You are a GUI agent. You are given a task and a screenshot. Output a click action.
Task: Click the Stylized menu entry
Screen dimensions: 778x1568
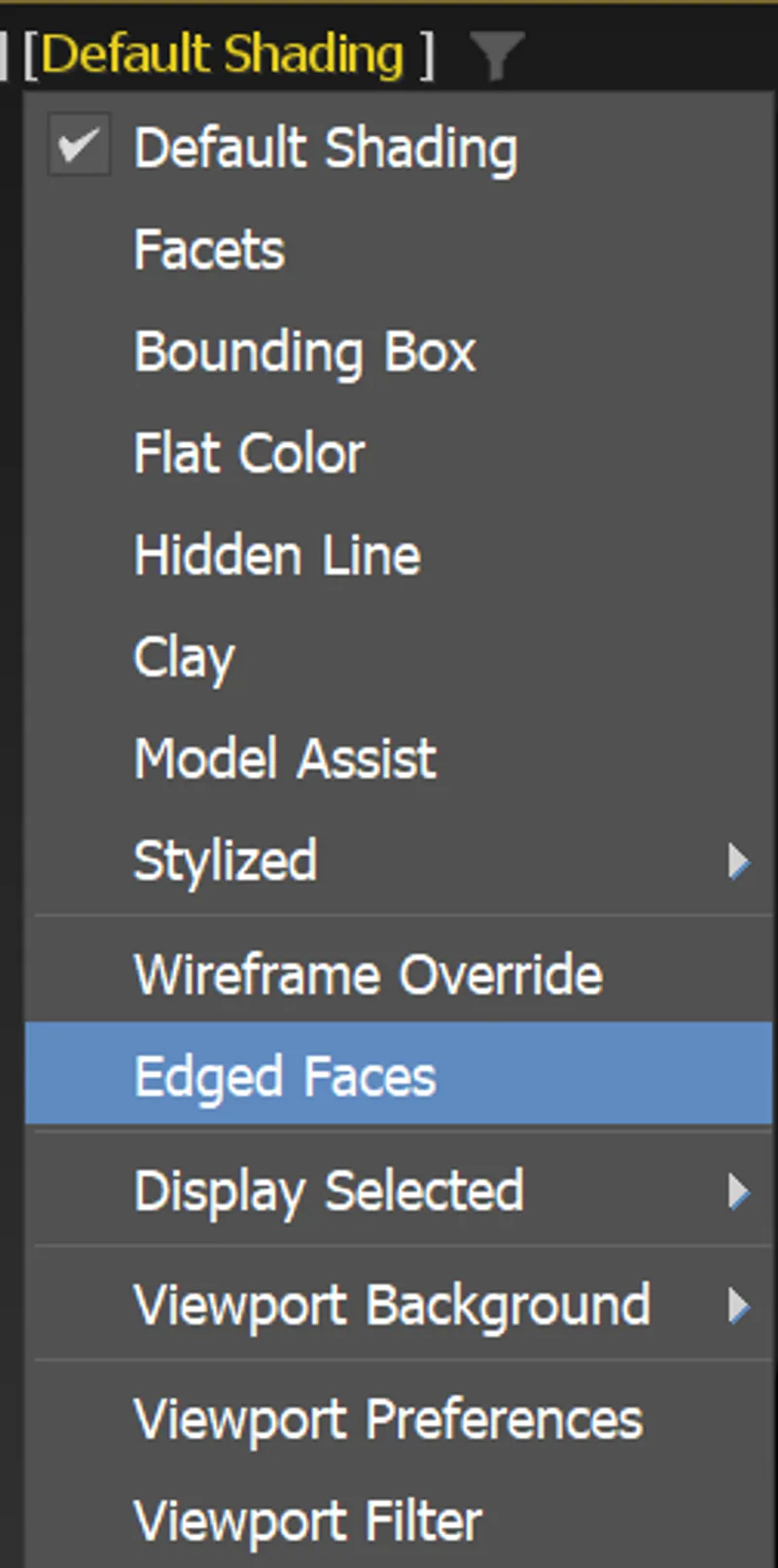pyautogui.click(x=226, y=861)
